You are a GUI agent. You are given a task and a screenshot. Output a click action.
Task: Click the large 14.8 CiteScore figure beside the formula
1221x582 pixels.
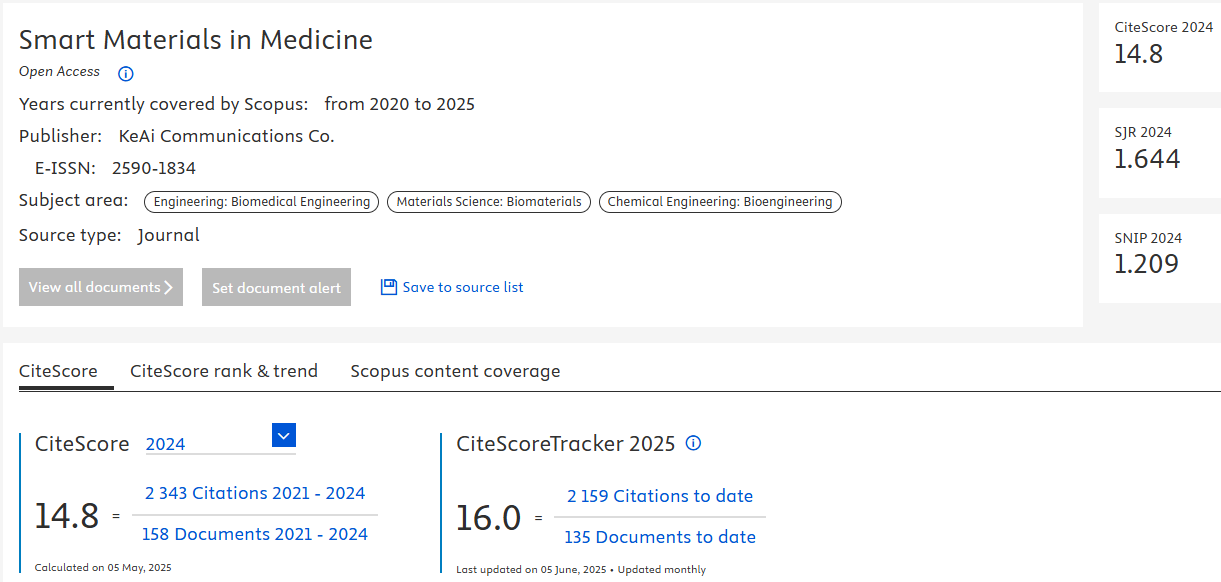point(67,515)
